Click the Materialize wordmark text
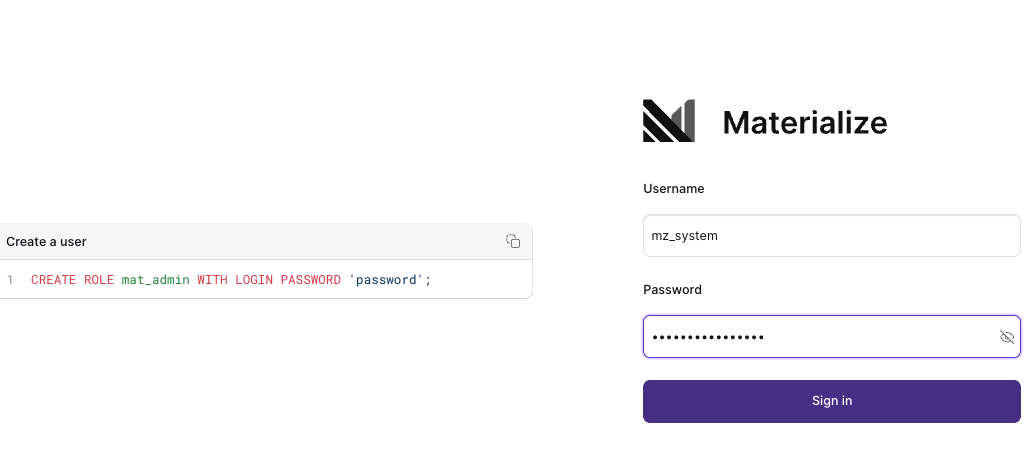This screenshot has height=456, width=1036. click(804, 122)
